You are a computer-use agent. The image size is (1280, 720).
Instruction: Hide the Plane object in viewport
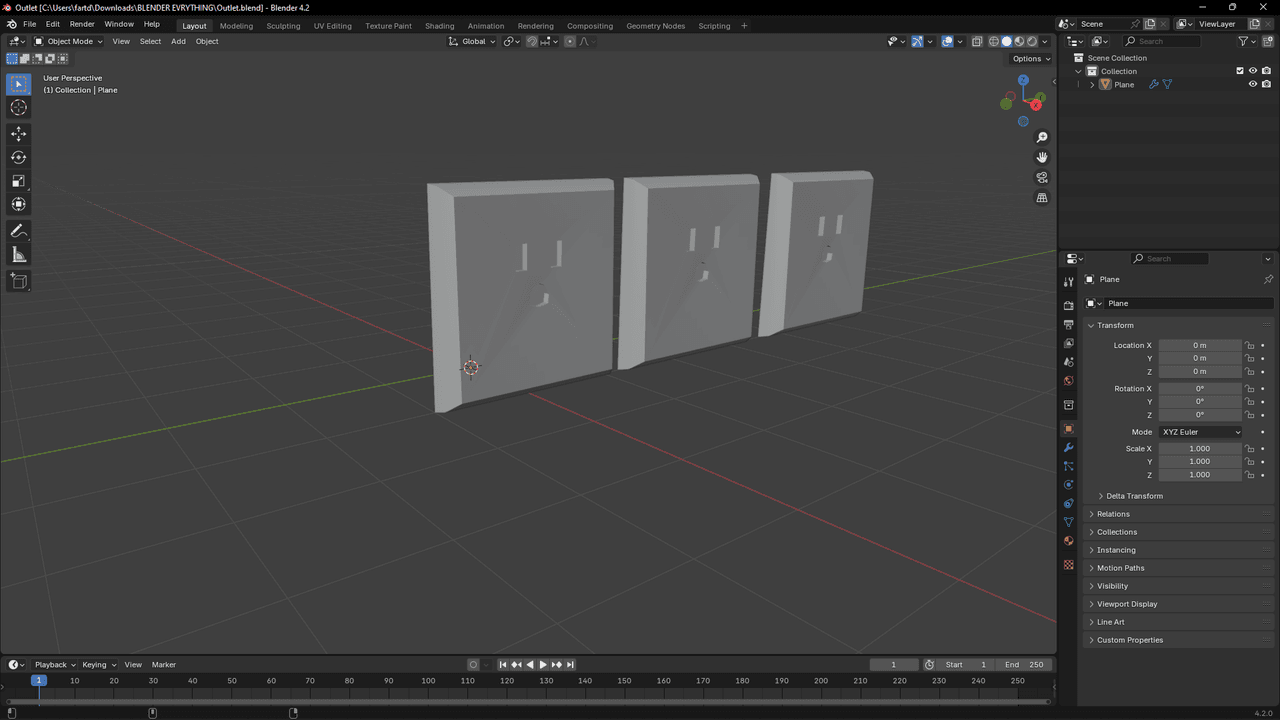coord(1252,85)
